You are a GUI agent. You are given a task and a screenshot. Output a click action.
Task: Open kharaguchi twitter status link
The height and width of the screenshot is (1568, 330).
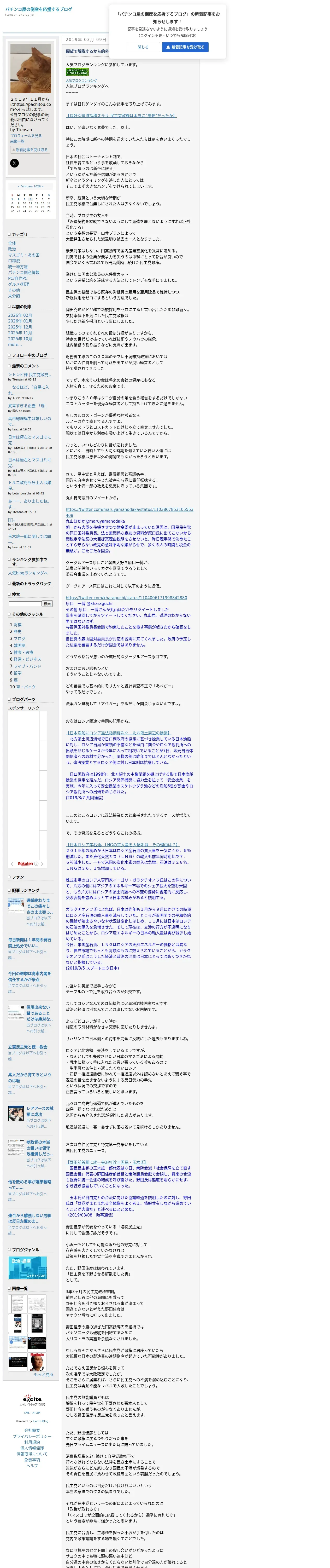click(126, 598)
